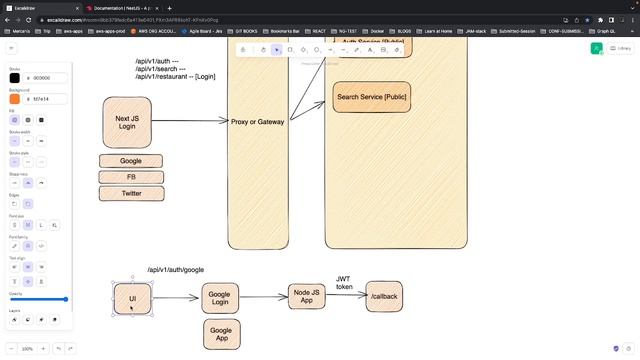640x360 pixels.
Task: Open a new browser tab
Action: coord(169,8)
